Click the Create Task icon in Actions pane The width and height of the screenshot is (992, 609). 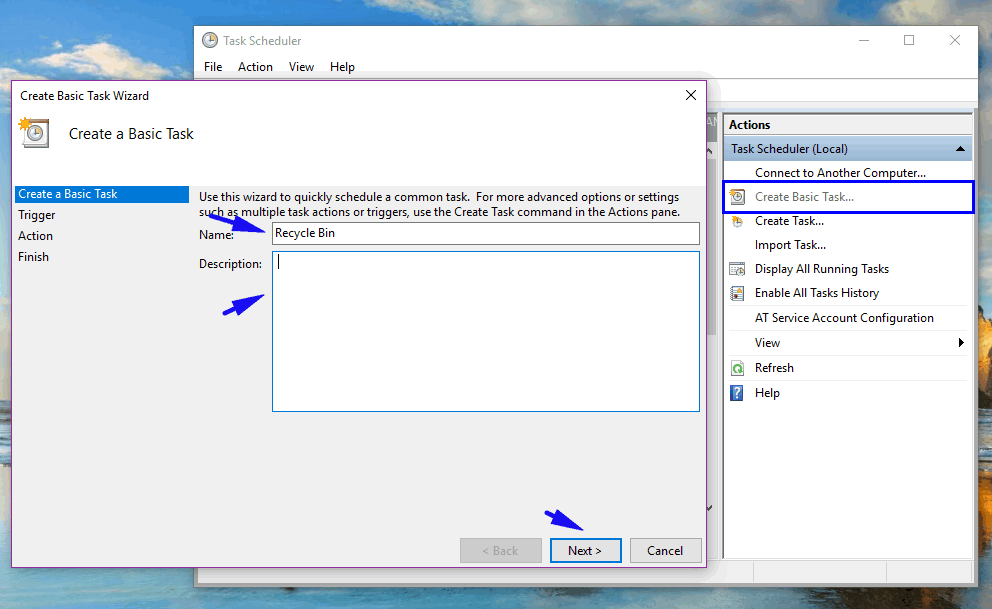pyautogui.click(x=737, y=221)
